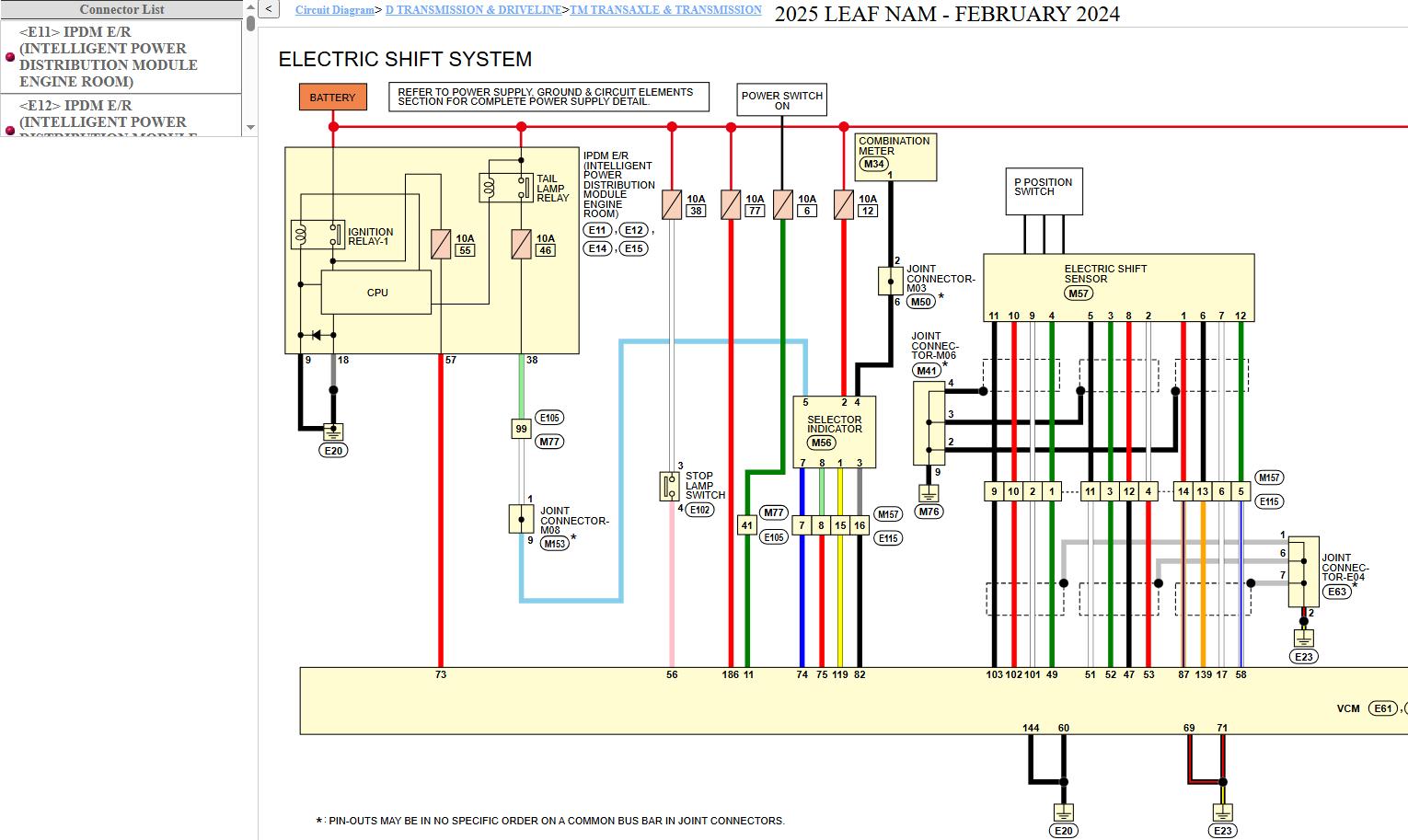Click the 10A fuse number 6
1408x840 pixels.
coord(782,204)
